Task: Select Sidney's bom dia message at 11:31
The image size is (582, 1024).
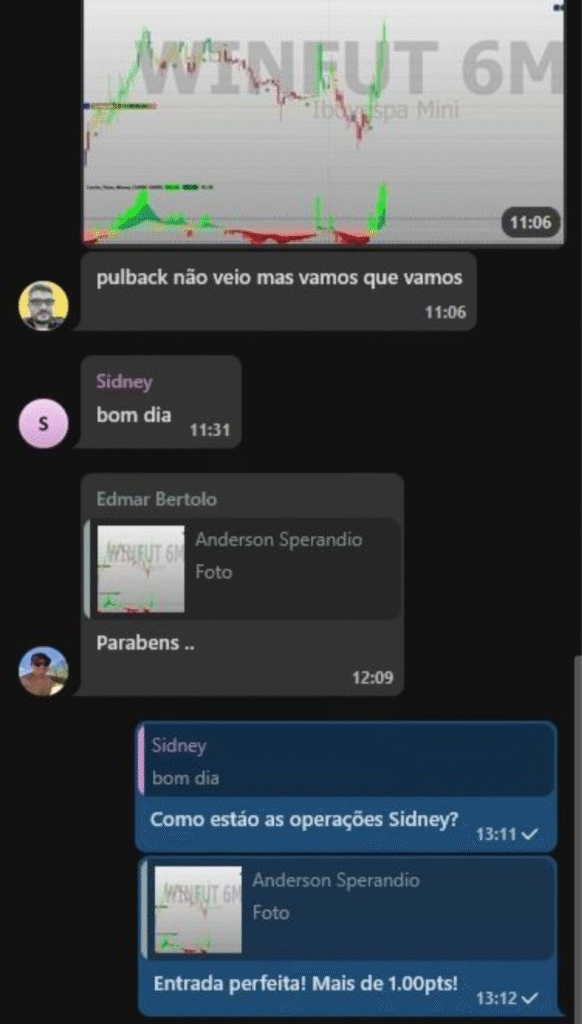Action: pos(161,402)
